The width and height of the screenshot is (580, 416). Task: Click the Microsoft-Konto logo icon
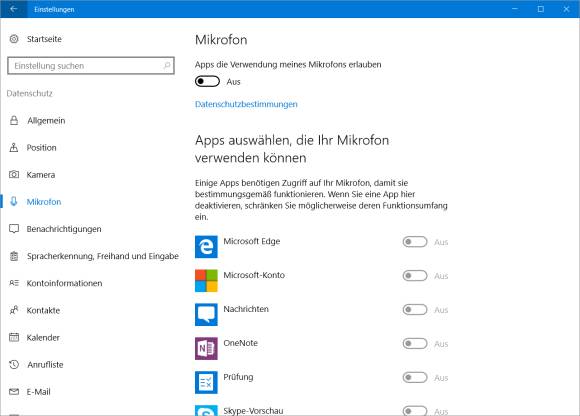(206, 280)
